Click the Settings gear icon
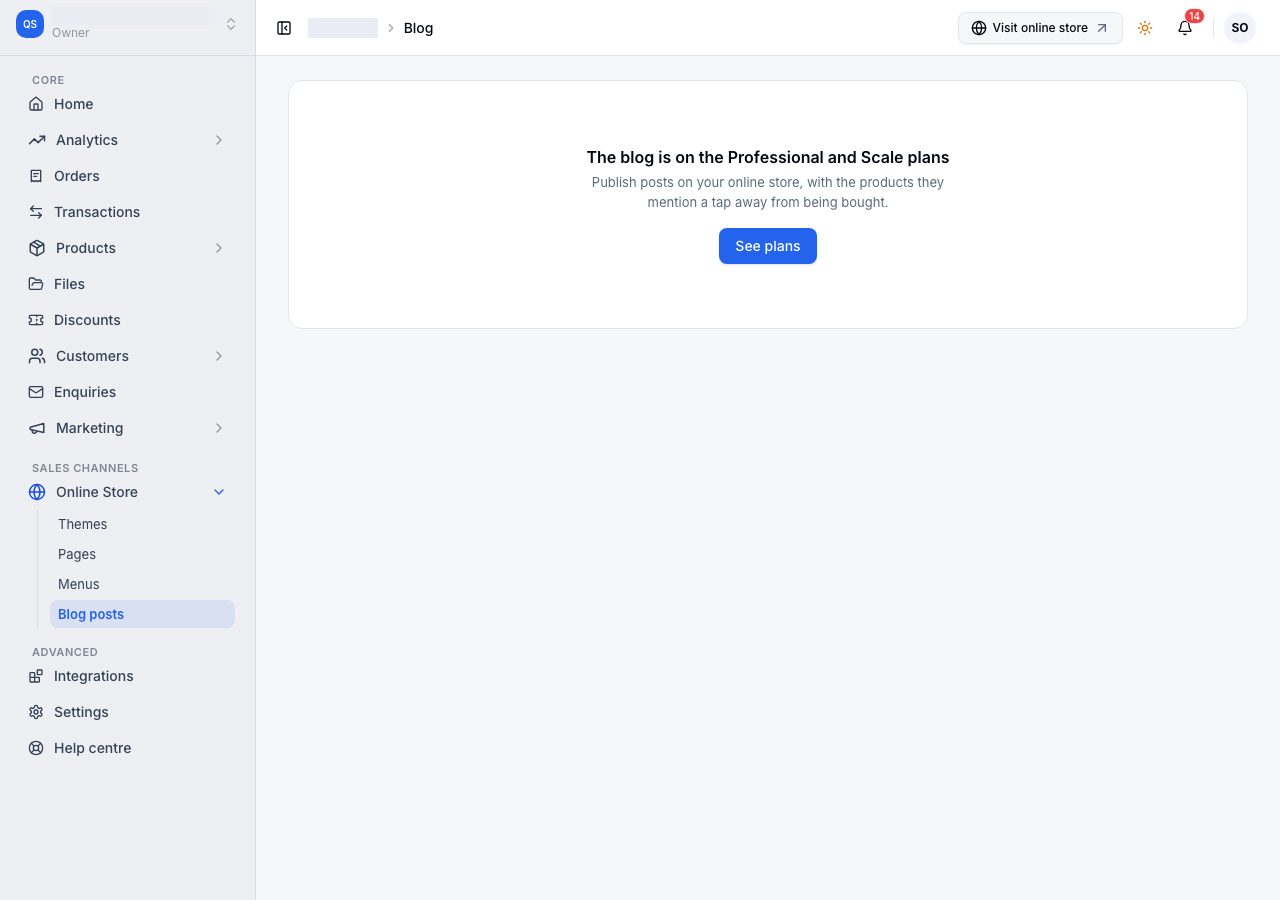The image size is (1280, 900). (36, 712)
